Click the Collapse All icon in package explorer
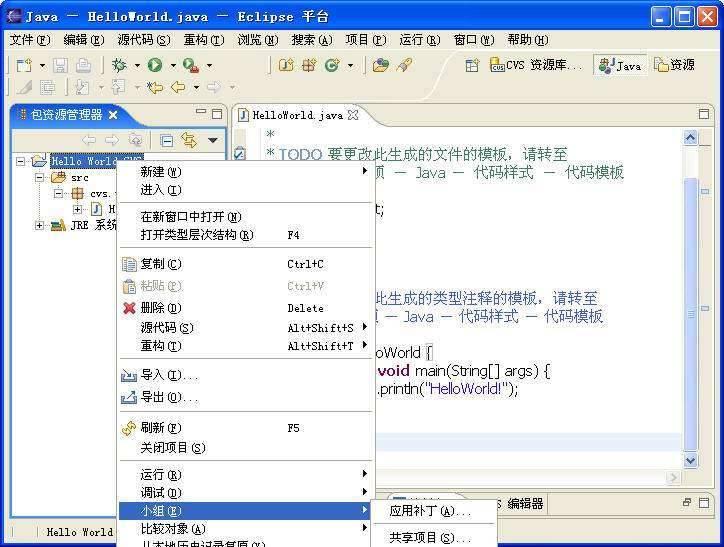Viewport: 724px width, 547px height. click(166, 140)
